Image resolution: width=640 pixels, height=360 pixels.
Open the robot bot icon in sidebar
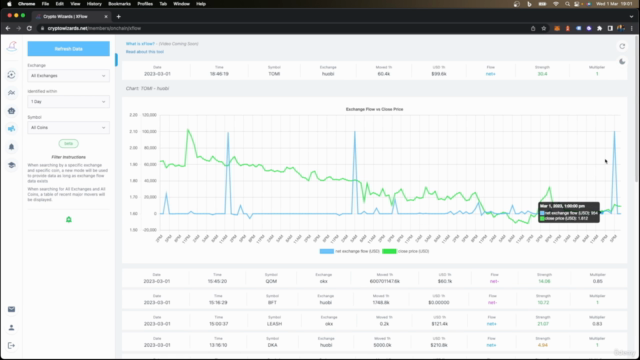click(11, 111)
